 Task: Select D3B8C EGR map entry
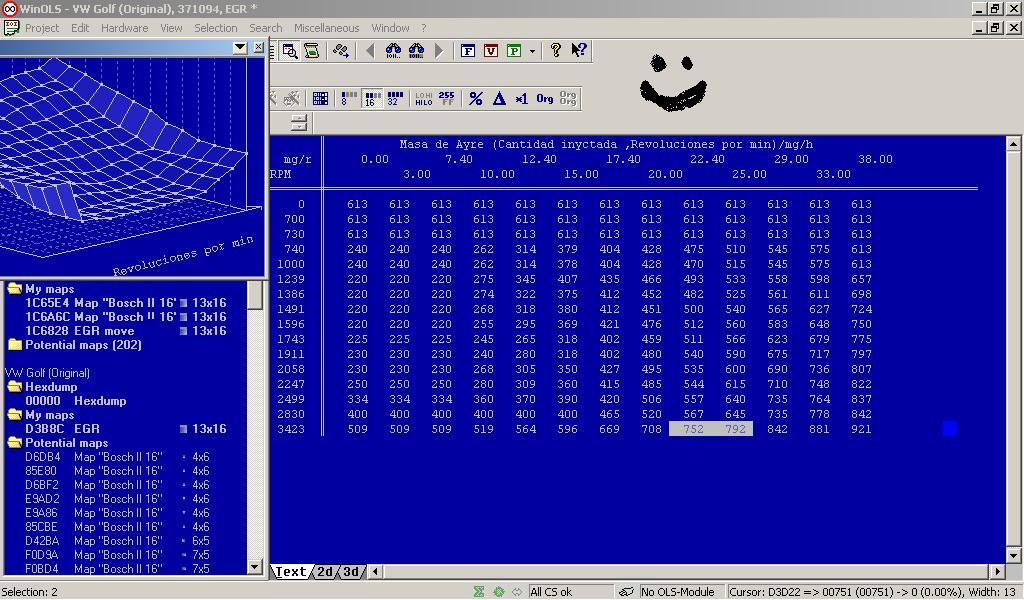click(62, 429)
